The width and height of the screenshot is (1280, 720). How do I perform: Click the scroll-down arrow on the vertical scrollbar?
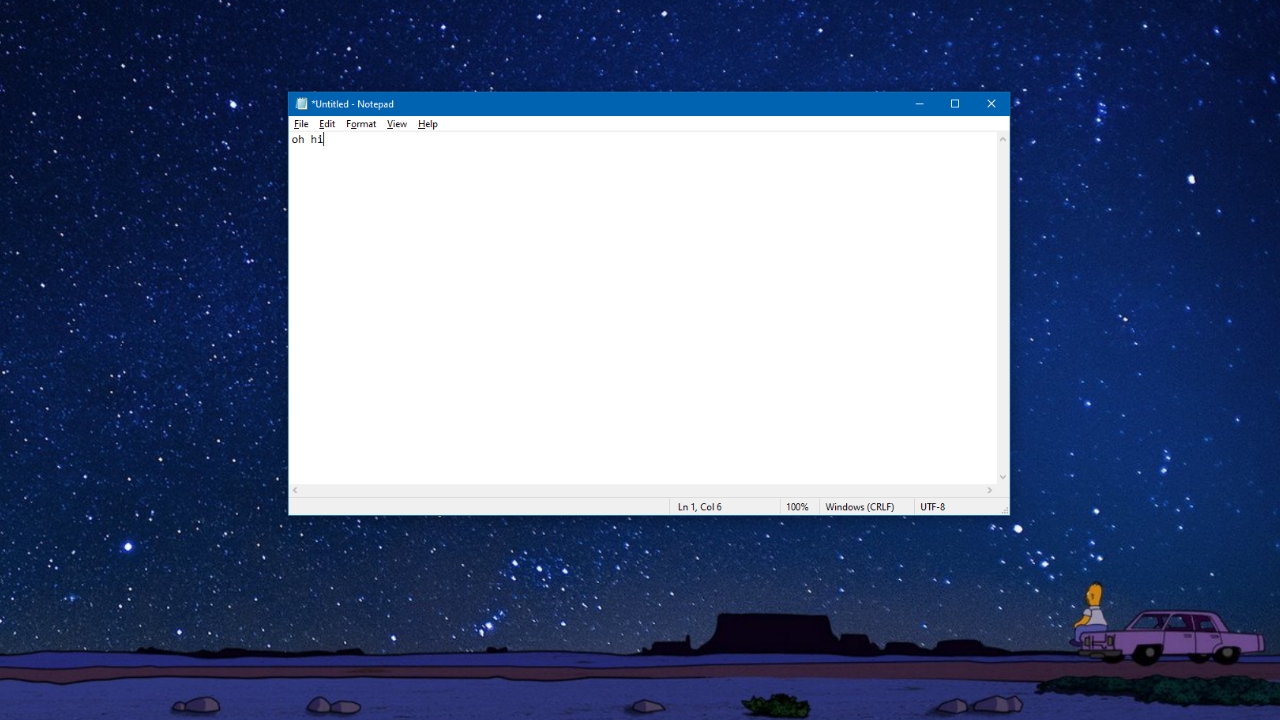[x=1003, y=477]
